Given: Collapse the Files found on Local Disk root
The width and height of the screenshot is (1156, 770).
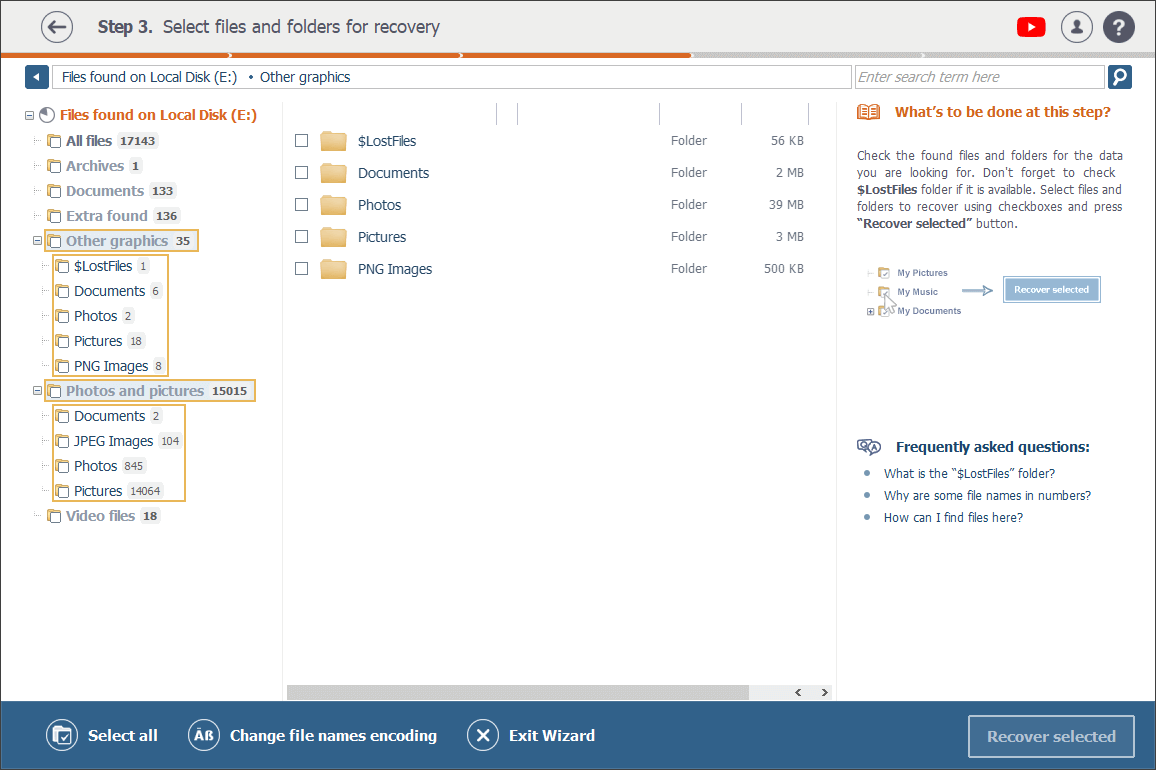Looking at the screenshot, I should coord(30,115).
